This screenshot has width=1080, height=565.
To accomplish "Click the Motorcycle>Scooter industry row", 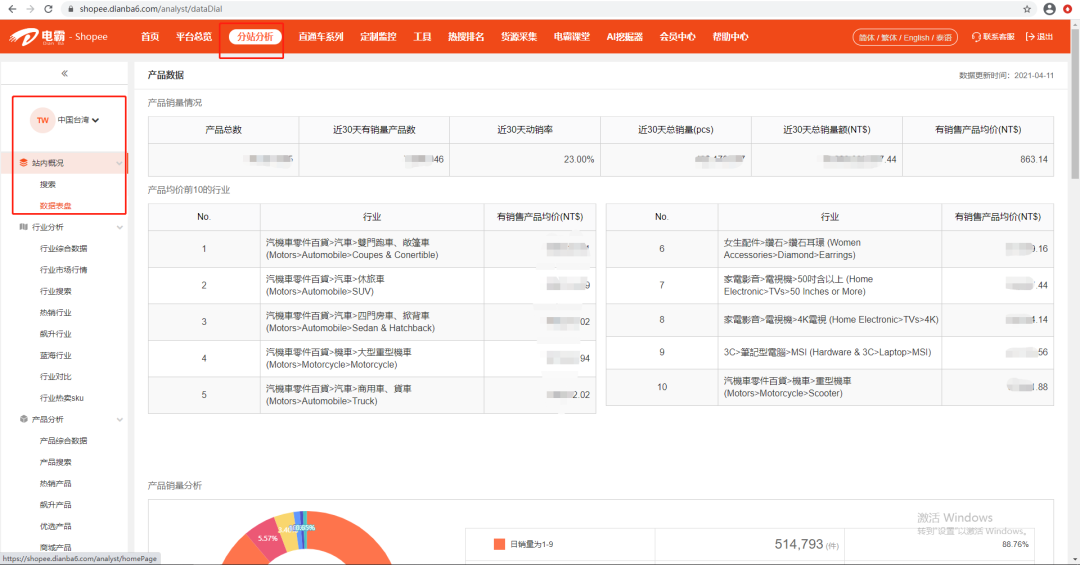I will coord(829,387).
